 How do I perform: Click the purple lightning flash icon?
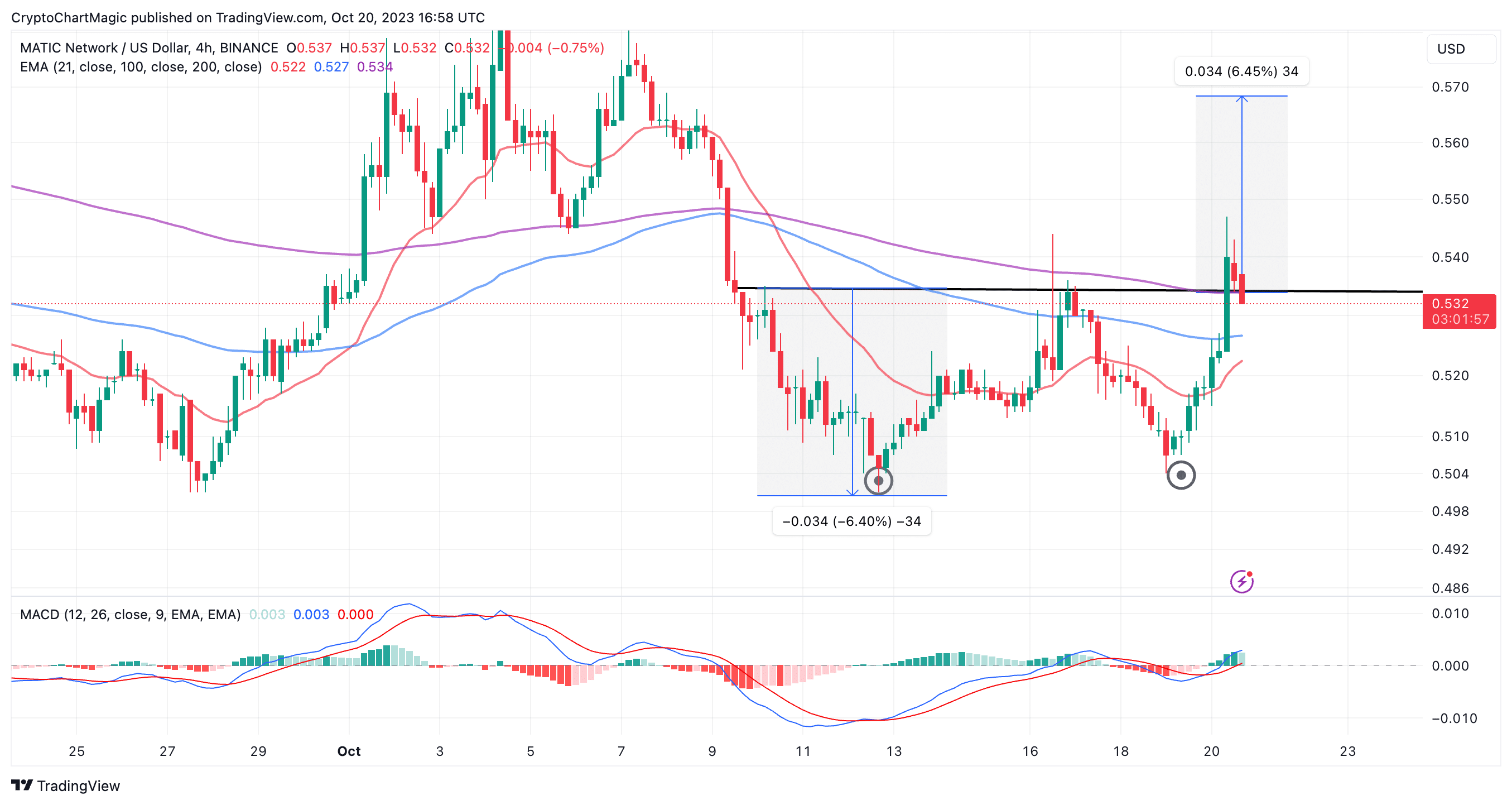1241,581
